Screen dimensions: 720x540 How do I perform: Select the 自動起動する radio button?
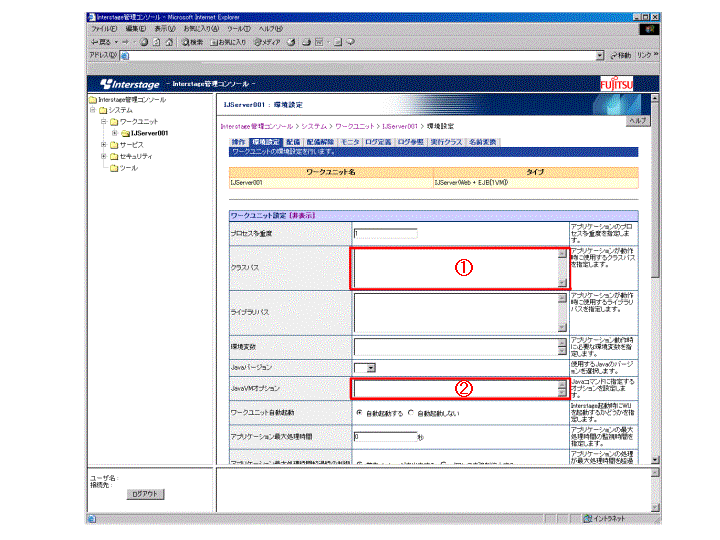(x=359, y=412)
